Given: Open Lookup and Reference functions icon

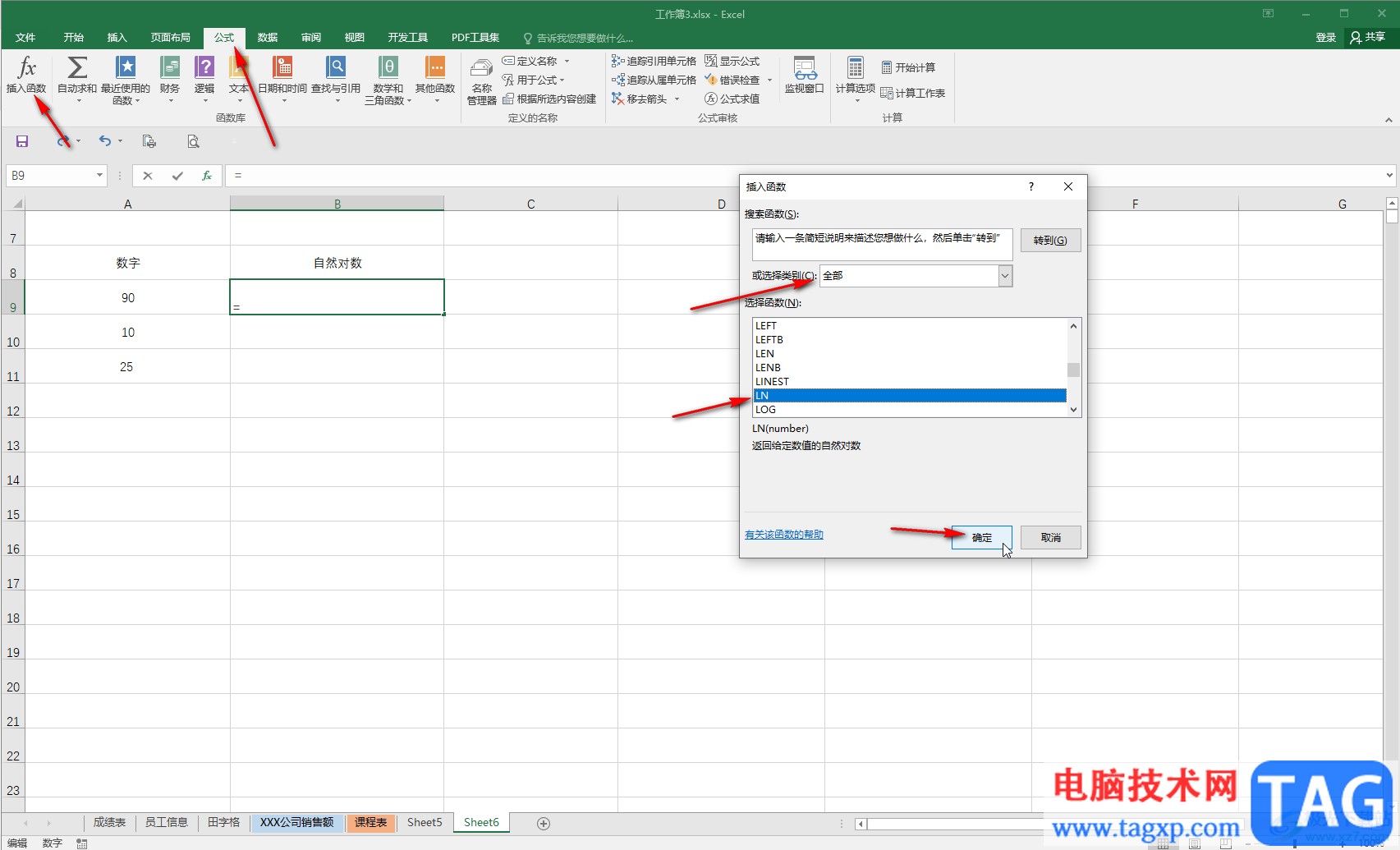Looking at the screenshot, I should pyautogui.click(x=336, y=67).
